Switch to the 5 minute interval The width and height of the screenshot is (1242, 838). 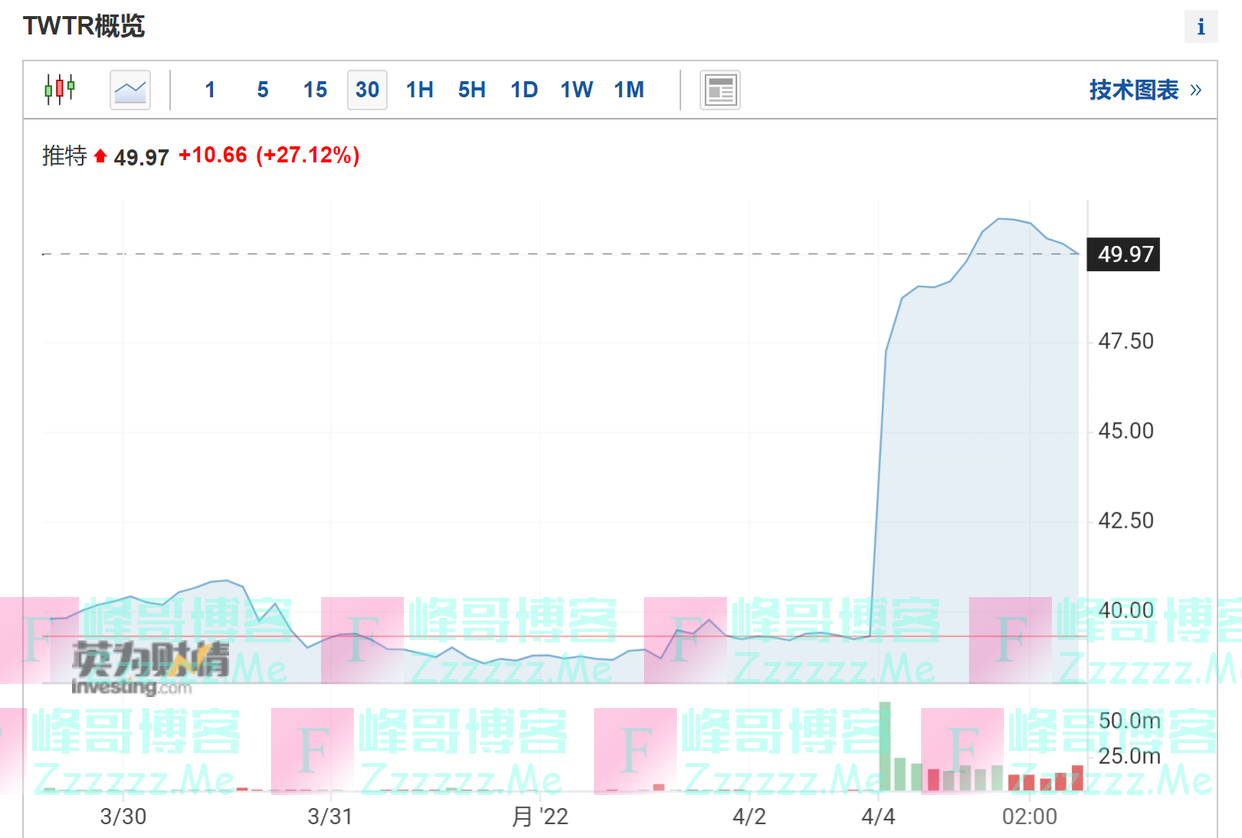click(262, 90)
